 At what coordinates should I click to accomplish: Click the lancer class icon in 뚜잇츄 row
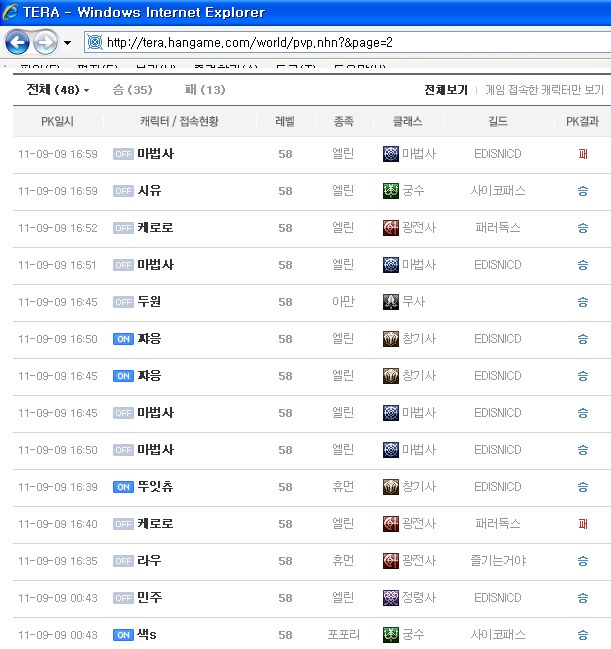[391, 487]
